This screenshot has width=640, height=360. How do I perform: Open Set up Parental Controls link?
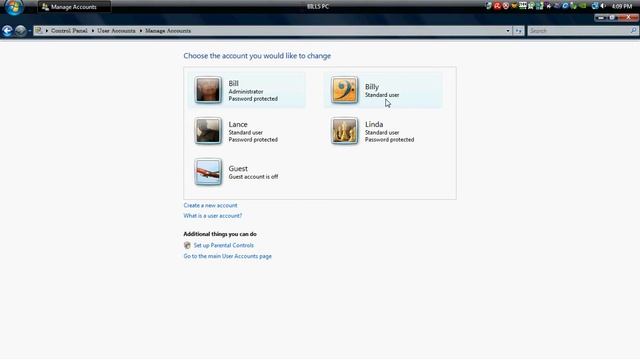[x=224, y=245]
